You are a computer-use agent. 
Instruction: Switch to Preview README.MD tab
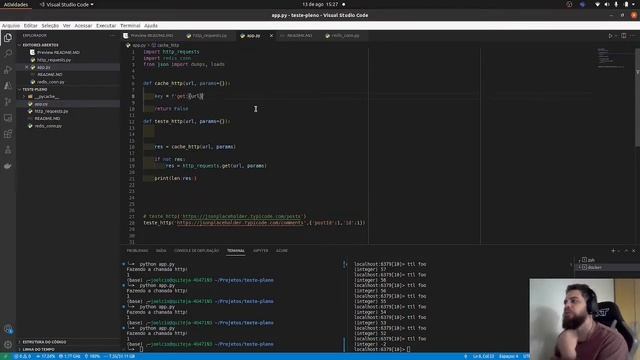(151, 36)
